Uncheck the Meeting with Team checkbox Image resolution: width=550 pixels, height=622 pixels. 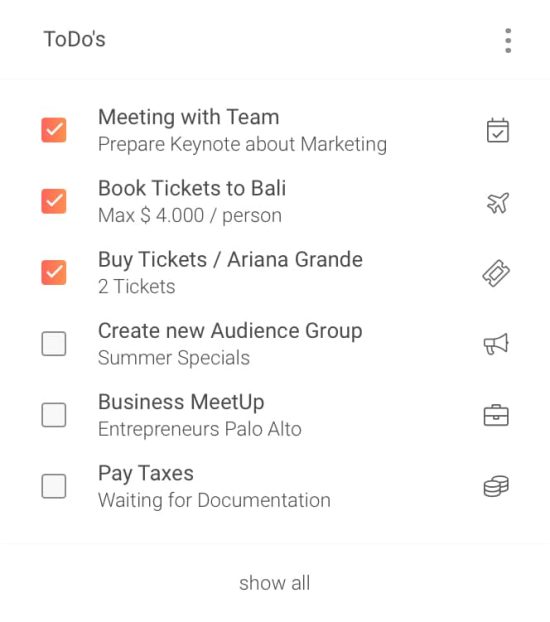pos(54,130)
